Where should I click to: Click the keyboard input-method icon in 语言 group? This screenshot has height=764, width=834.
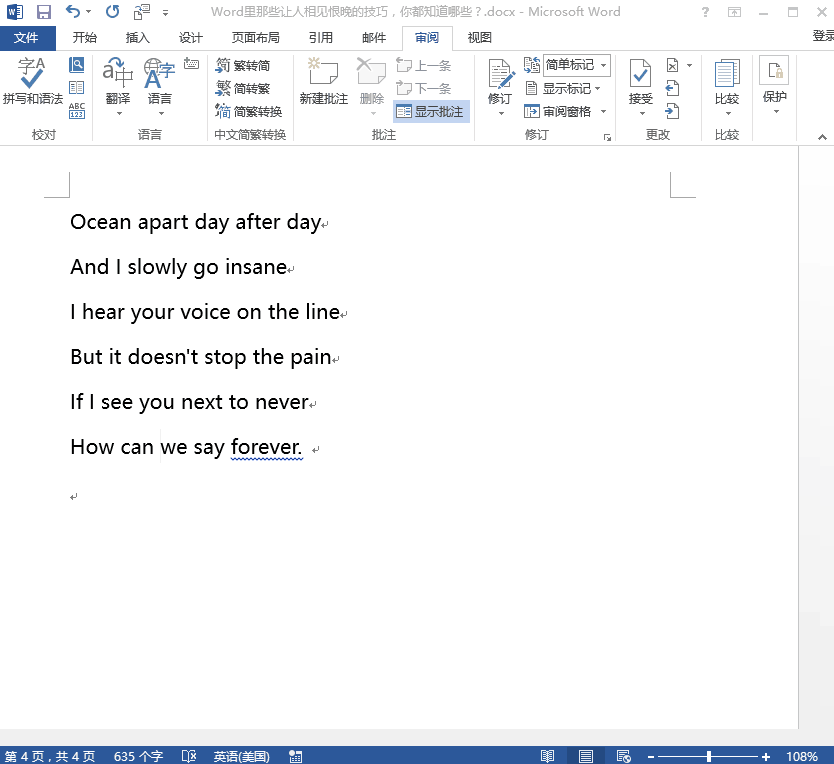191,64
